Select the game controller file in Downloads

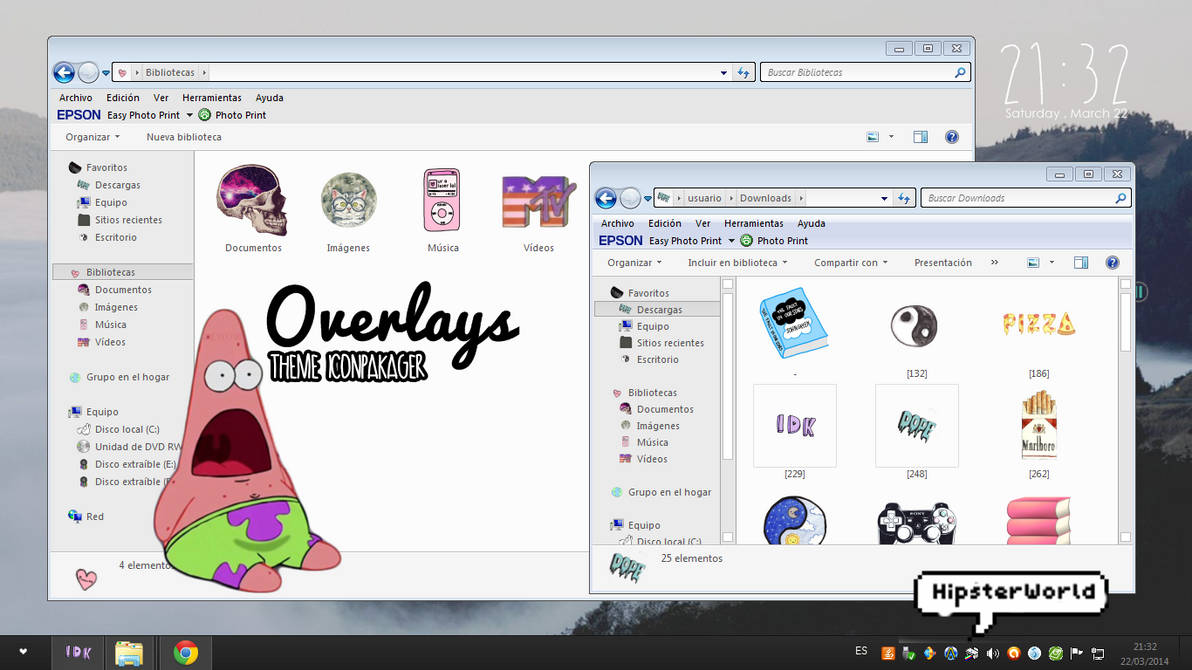[x=916, y=523]
